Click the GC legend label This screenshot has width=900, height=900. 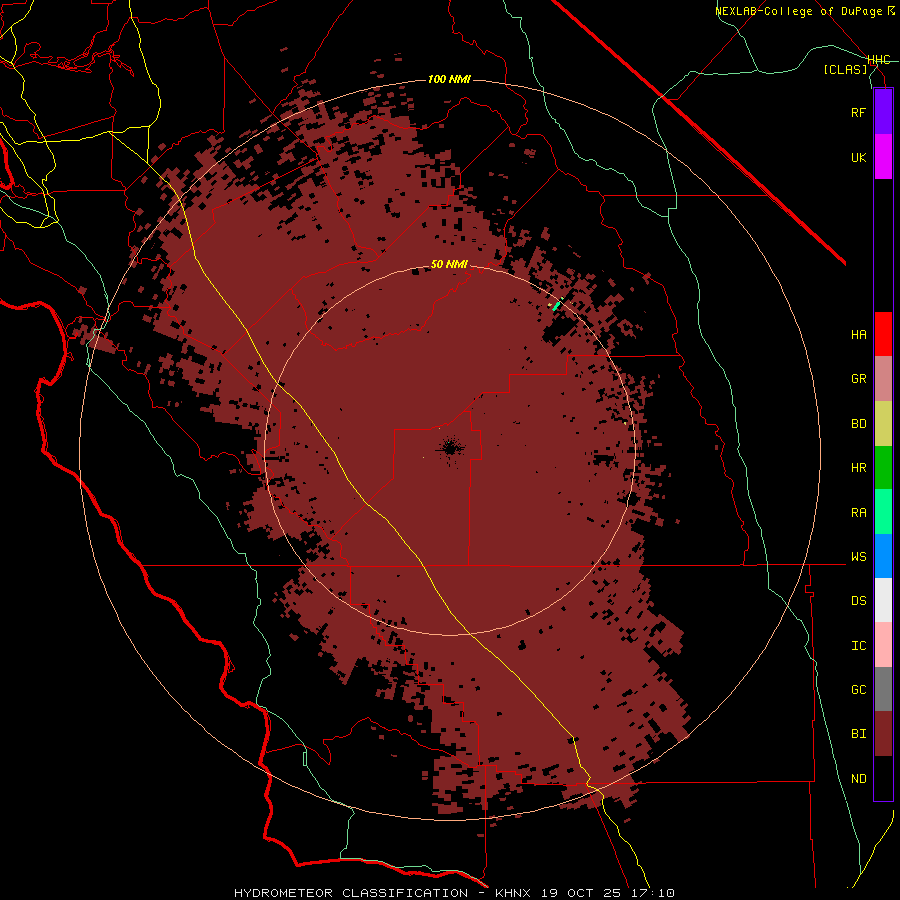(858, 690)
